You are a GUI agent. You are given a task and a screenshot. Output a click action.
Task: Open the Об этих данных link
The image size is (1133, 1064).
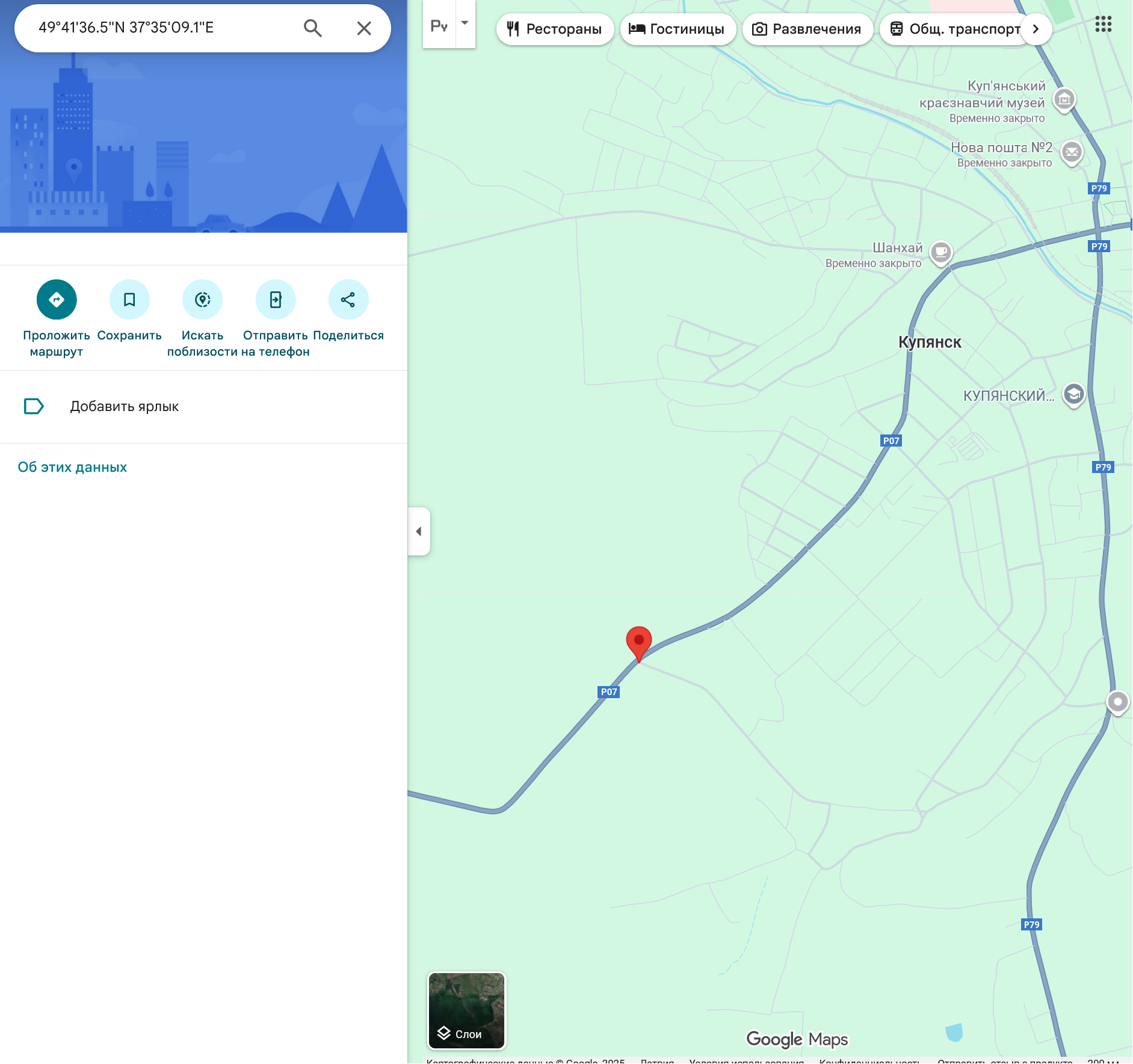tap(72, 468)
